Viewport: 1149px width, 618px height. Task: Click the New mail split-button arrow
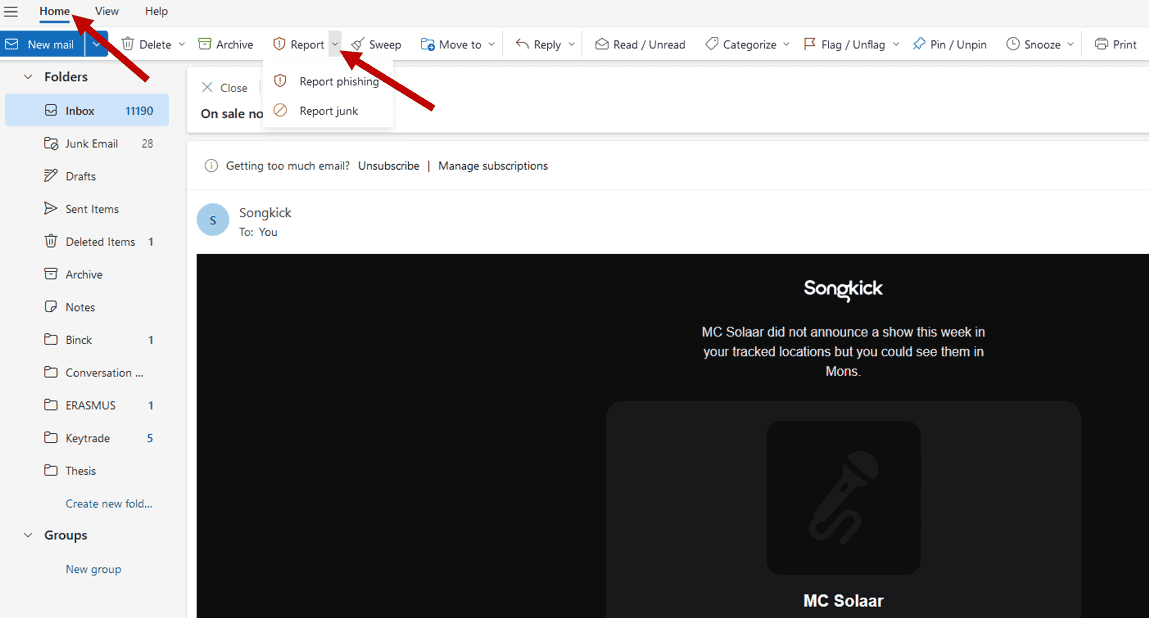pyautogui.click(x=96, y=44)
